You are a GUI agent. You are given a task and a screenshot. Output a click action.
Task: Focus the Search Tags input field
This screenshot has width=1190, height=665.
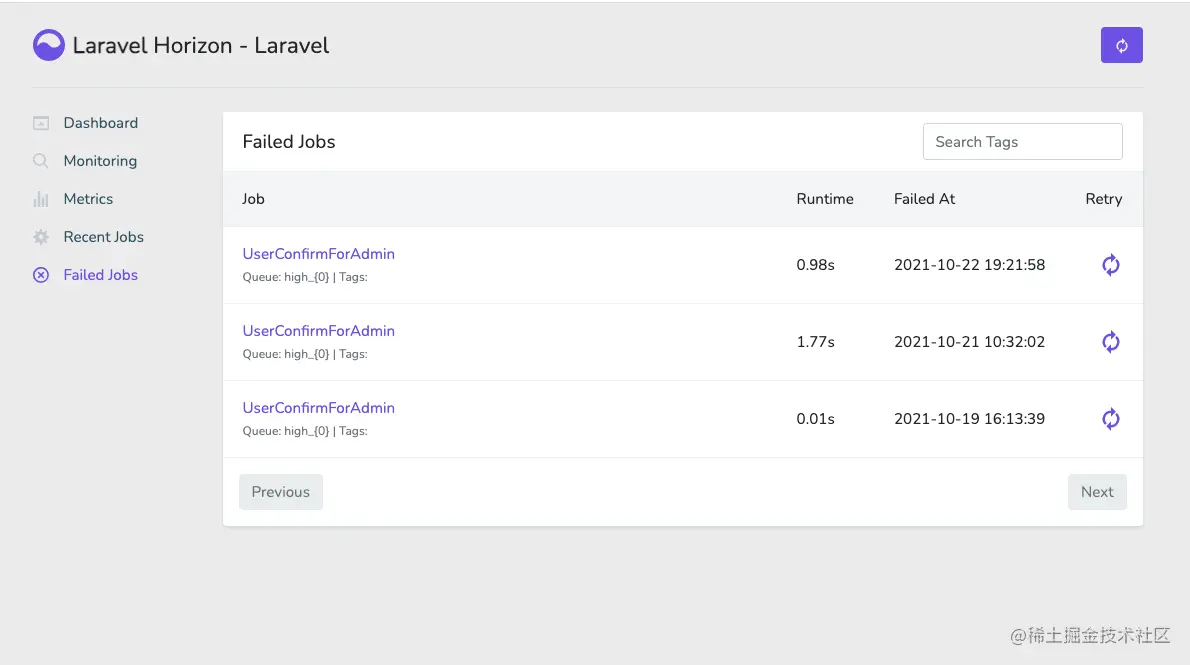[1022, 142]
